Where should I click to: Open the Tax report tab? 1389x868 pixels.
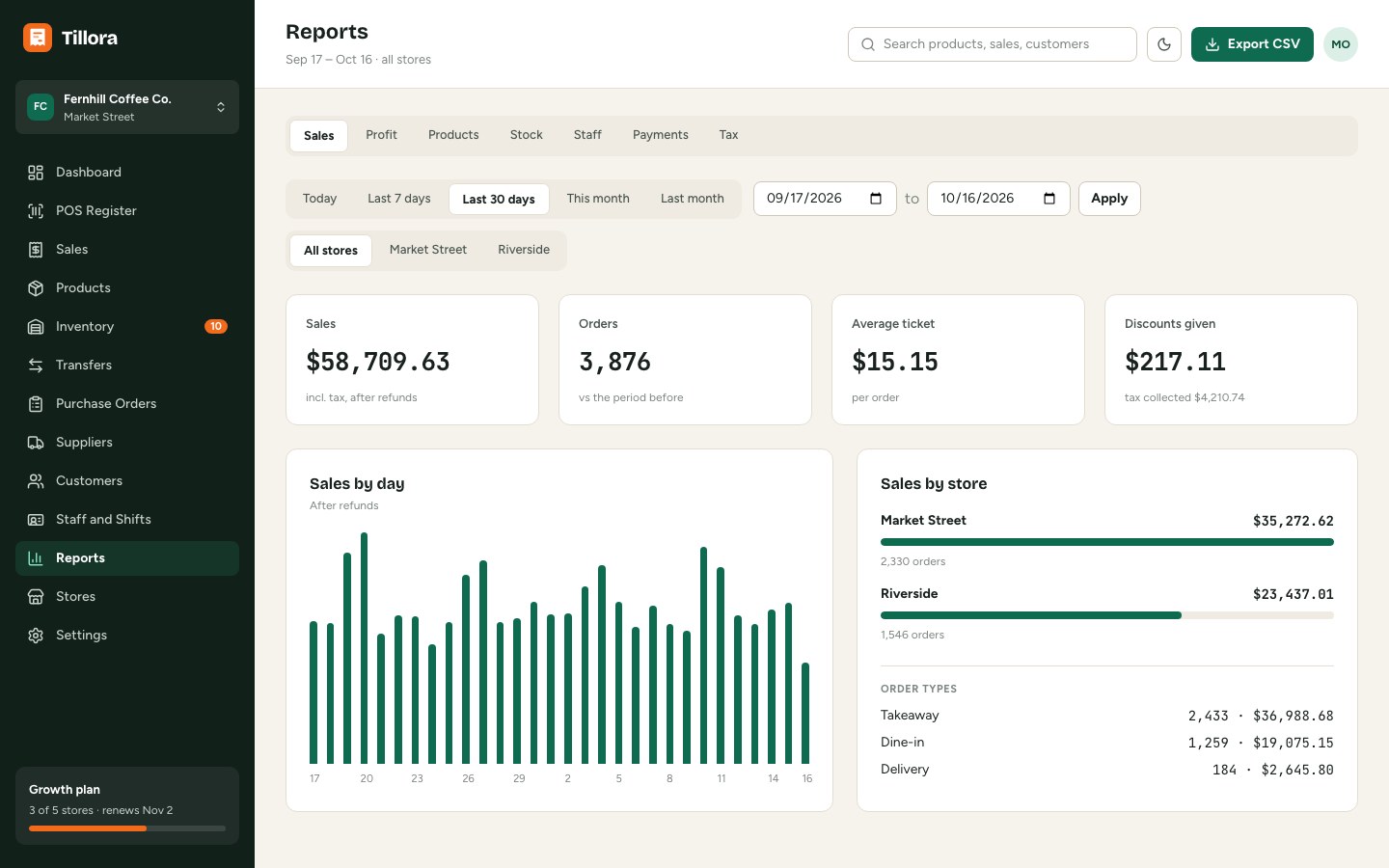(x=728, y=135)
